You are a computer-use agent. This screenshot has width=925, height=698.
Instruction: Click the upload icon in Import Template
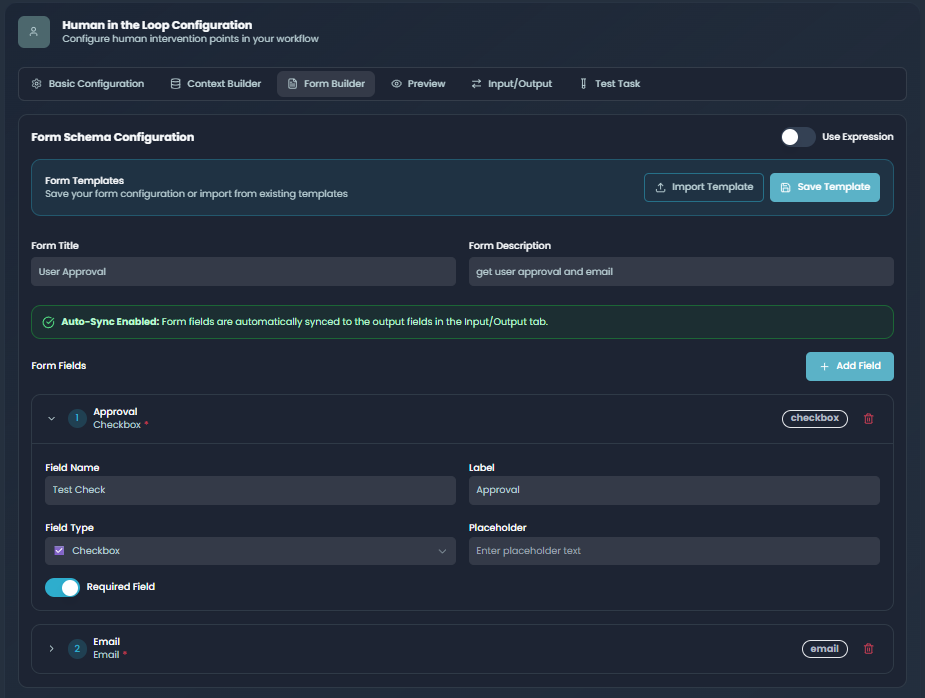[660, 187]
